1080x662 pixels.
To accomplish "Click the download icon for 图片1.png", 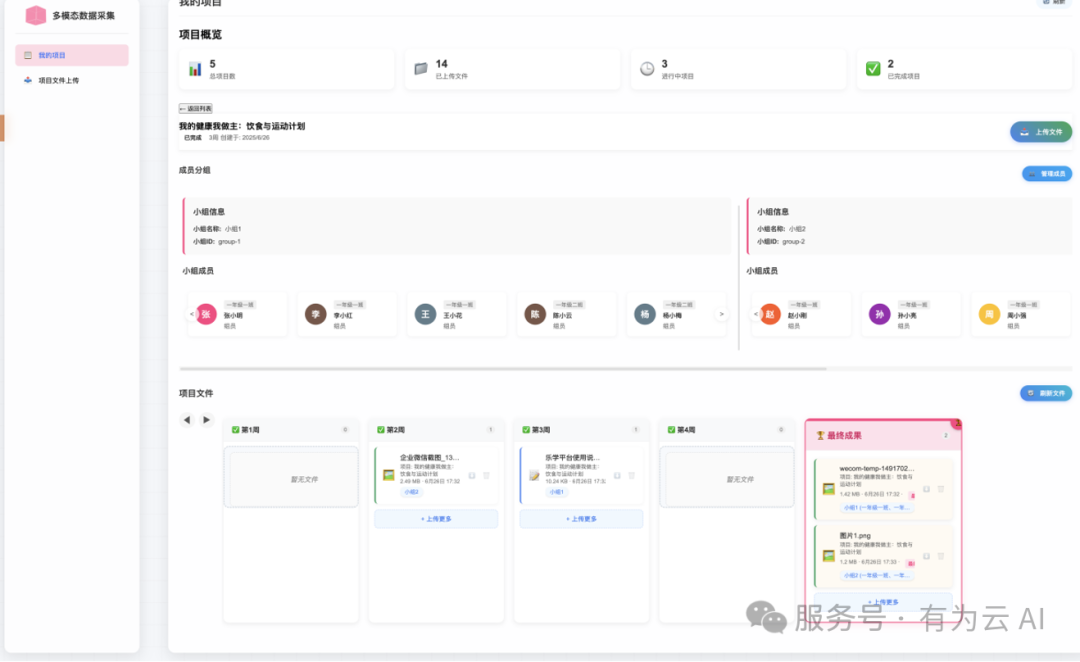I will (926, 554).
